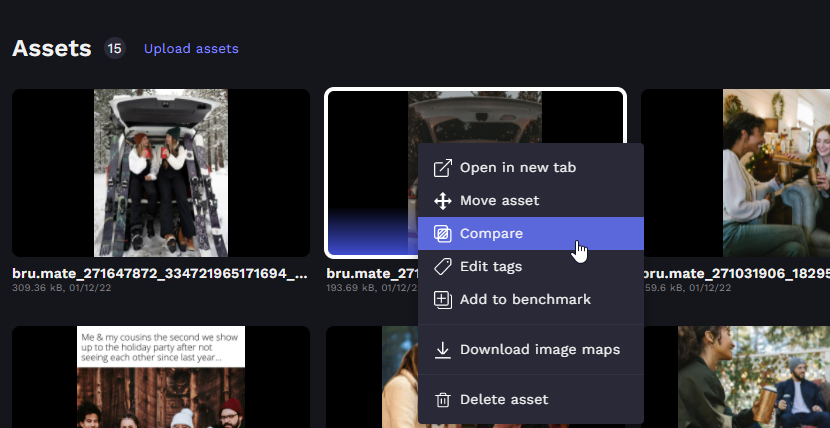Screen dimensions: 830x428
Task: Choose "Open in new tab" menu entry
Action: pyautogui.click(x=531, y=168)
